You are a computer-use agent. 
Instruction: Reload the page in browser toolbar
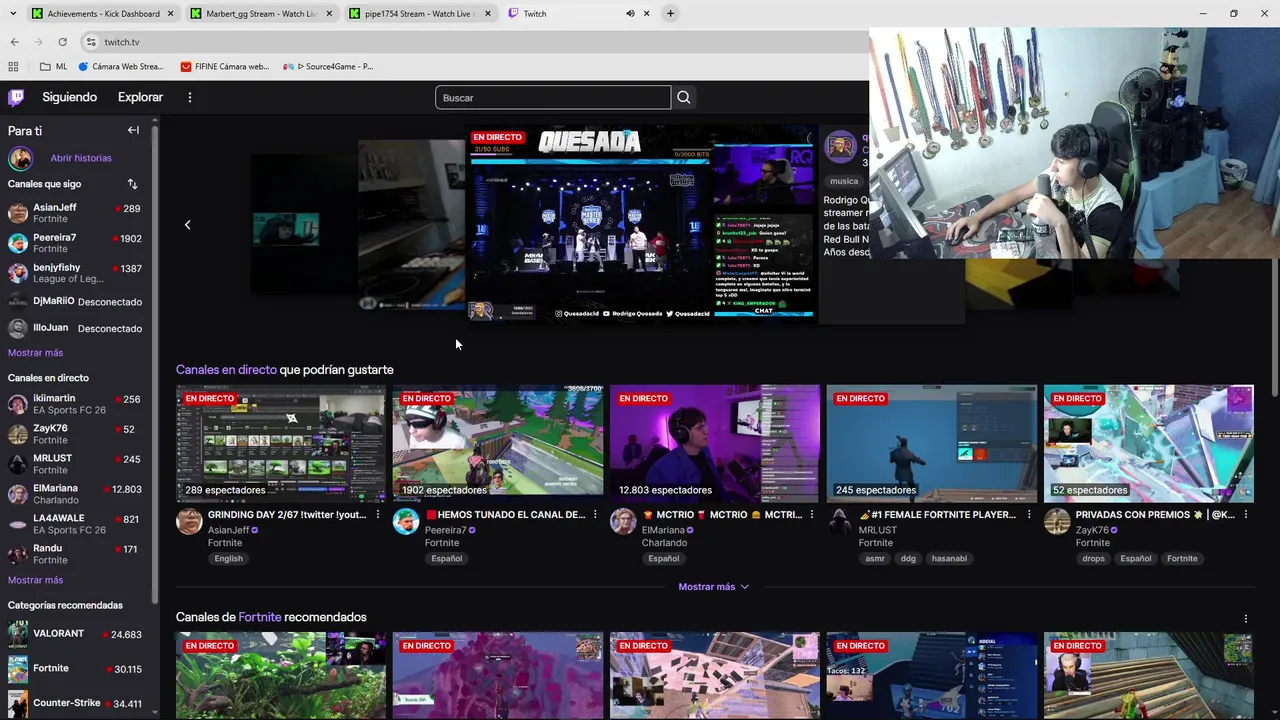(62, 42)
